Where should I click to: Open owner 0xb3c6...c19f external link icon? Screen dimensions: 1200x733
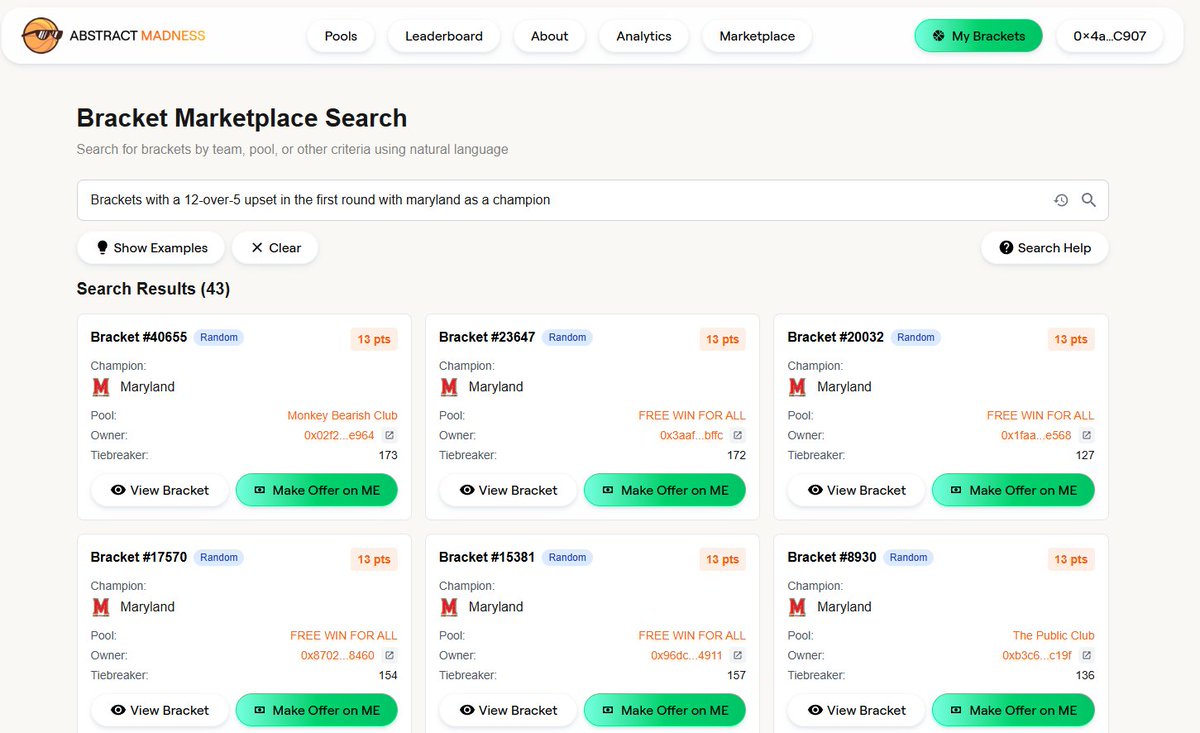1087,655
